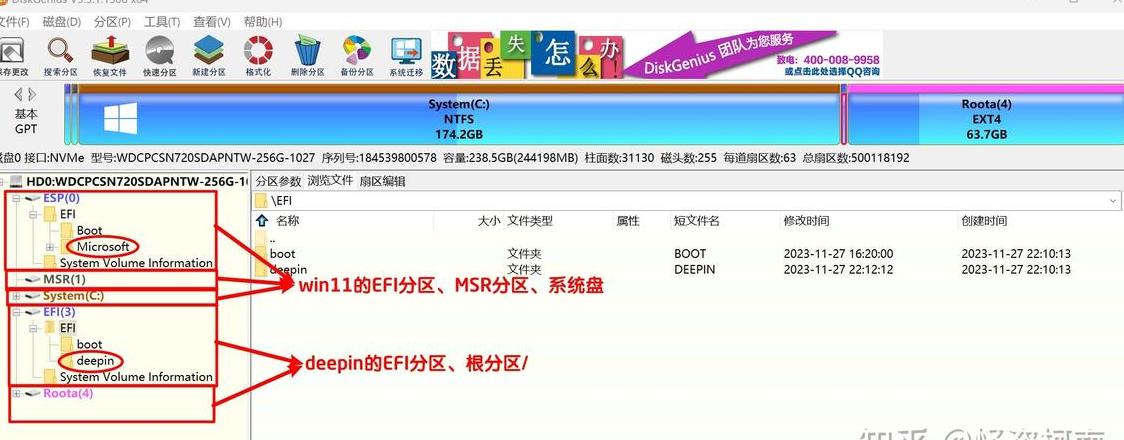Select the deepin folder in tree
The image size is (1124, 440).
pos(95,361)
